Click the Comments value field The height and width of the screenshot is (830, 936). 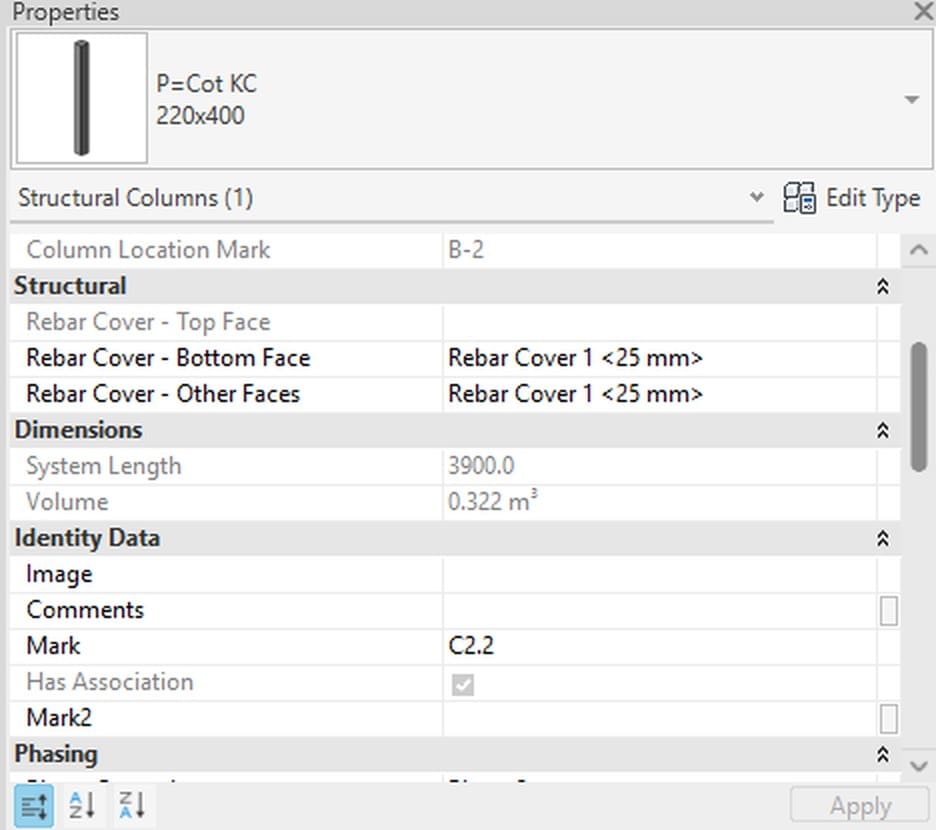pos(660,610)
